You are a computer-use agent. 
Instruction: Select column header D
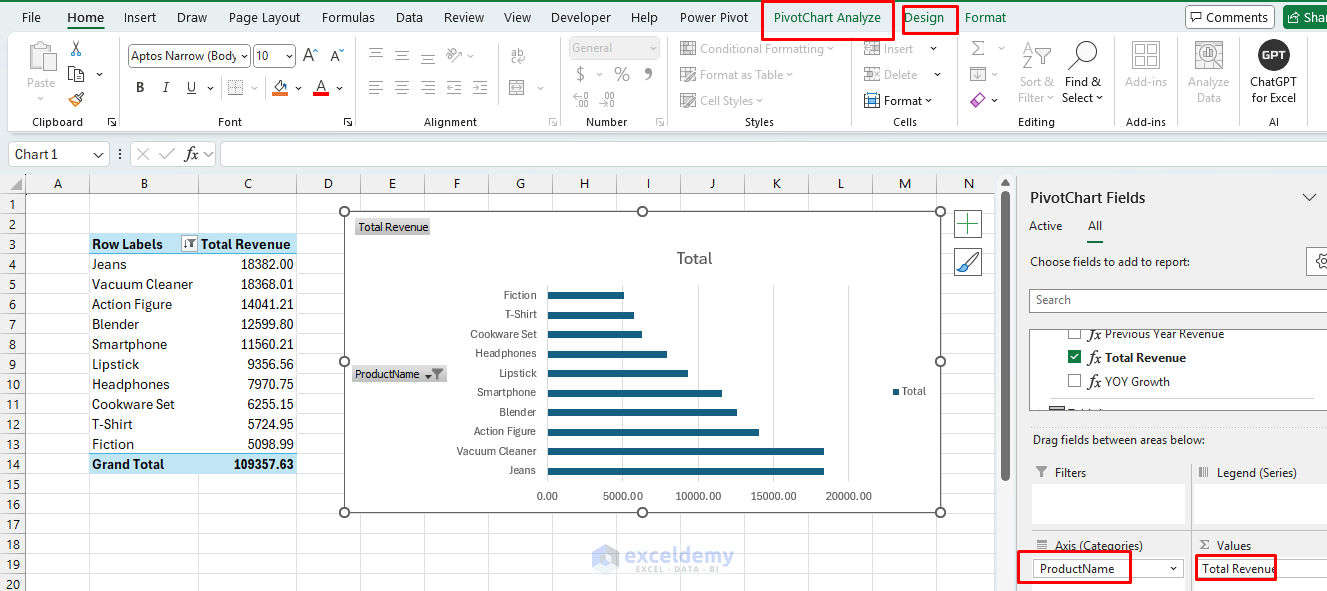pyautogui.click(x=328, y=183)
